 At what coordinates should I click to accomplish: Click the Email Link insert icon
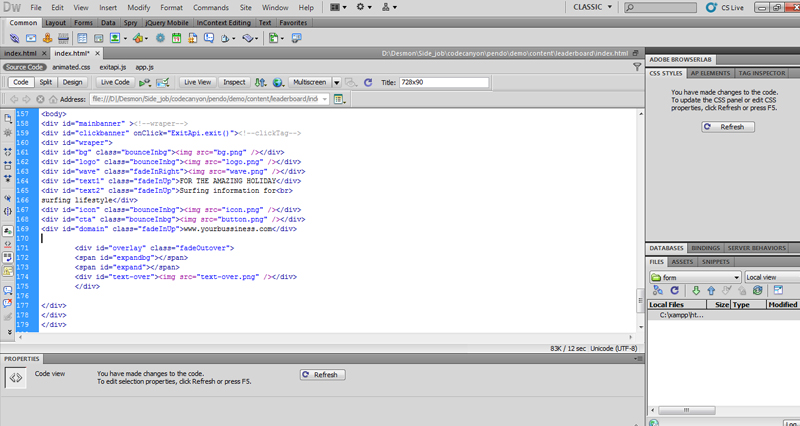click(x=30, y=38)
